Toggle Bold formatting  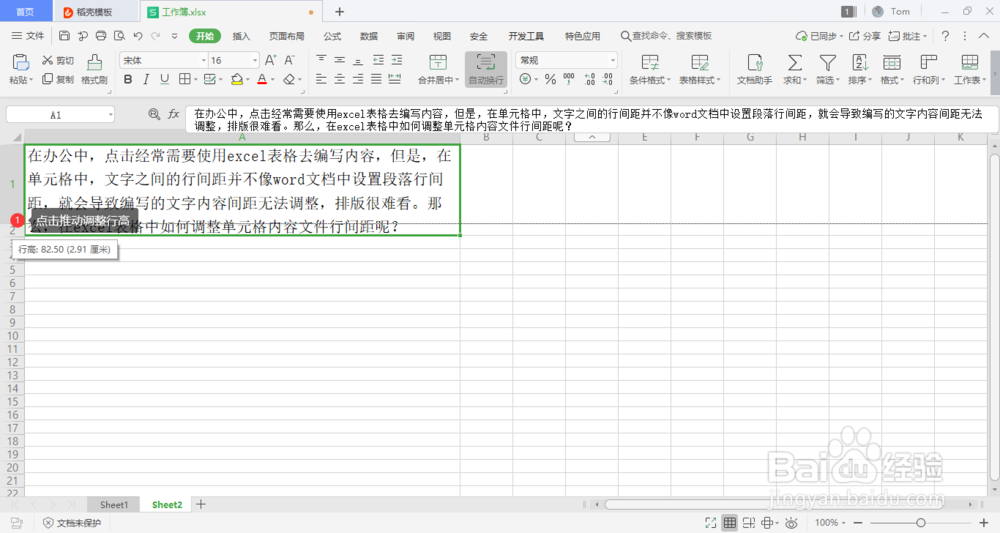pyautogui.click(x=128, y=79)
